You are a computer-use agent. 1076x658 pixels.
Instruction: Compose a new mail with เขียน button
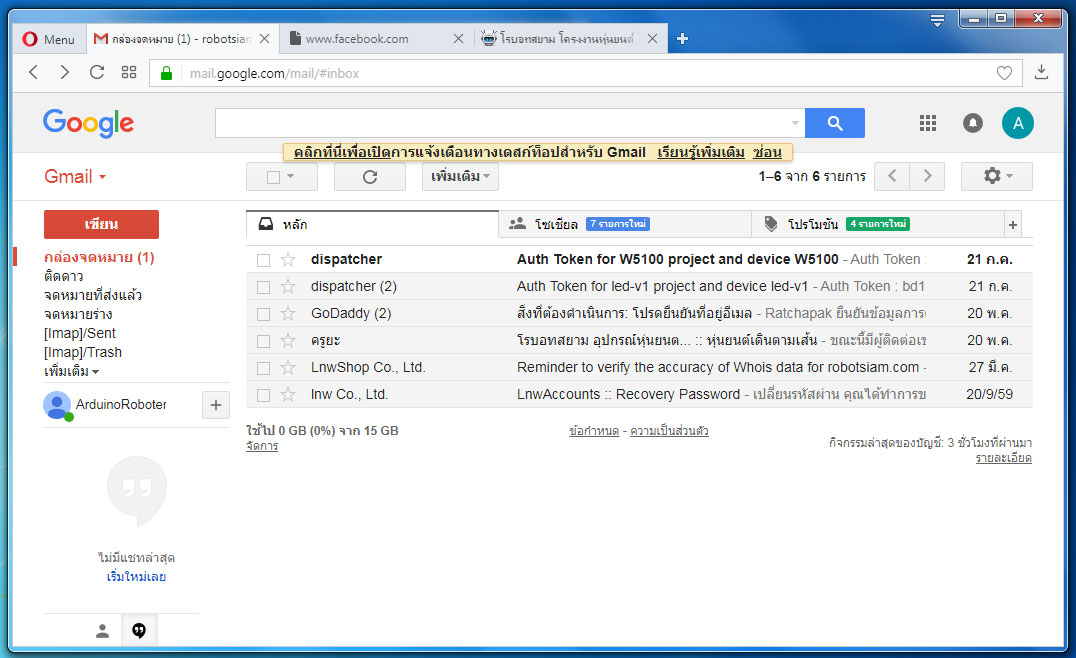102,224
